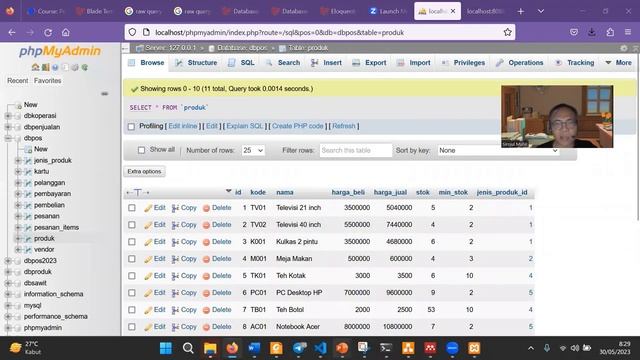Screen dimensions: 640x360
Task: Click the page vertical scrollbar
Action: (638, 139)
